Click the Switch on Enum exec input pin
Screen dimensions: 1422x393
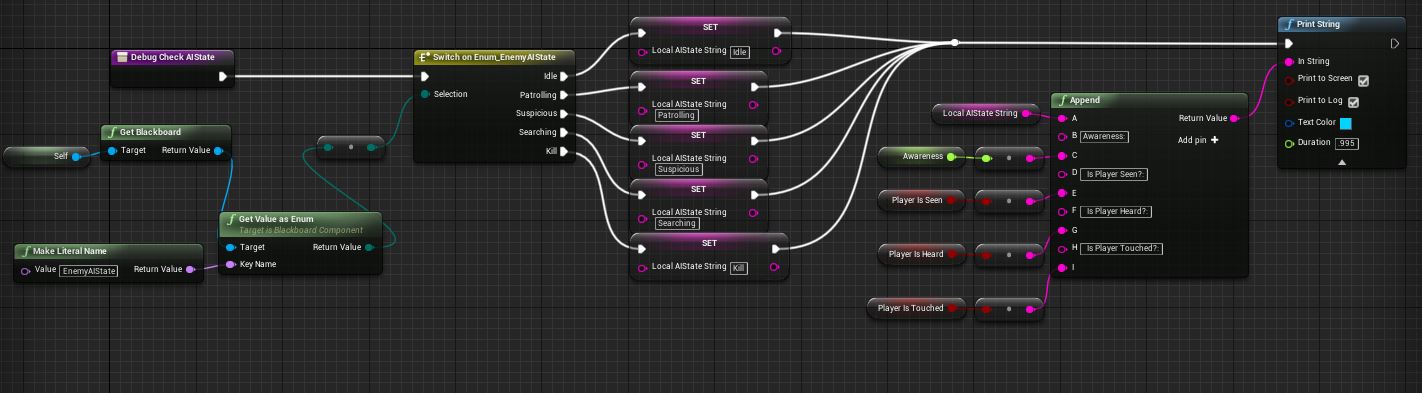pos(425,76)
